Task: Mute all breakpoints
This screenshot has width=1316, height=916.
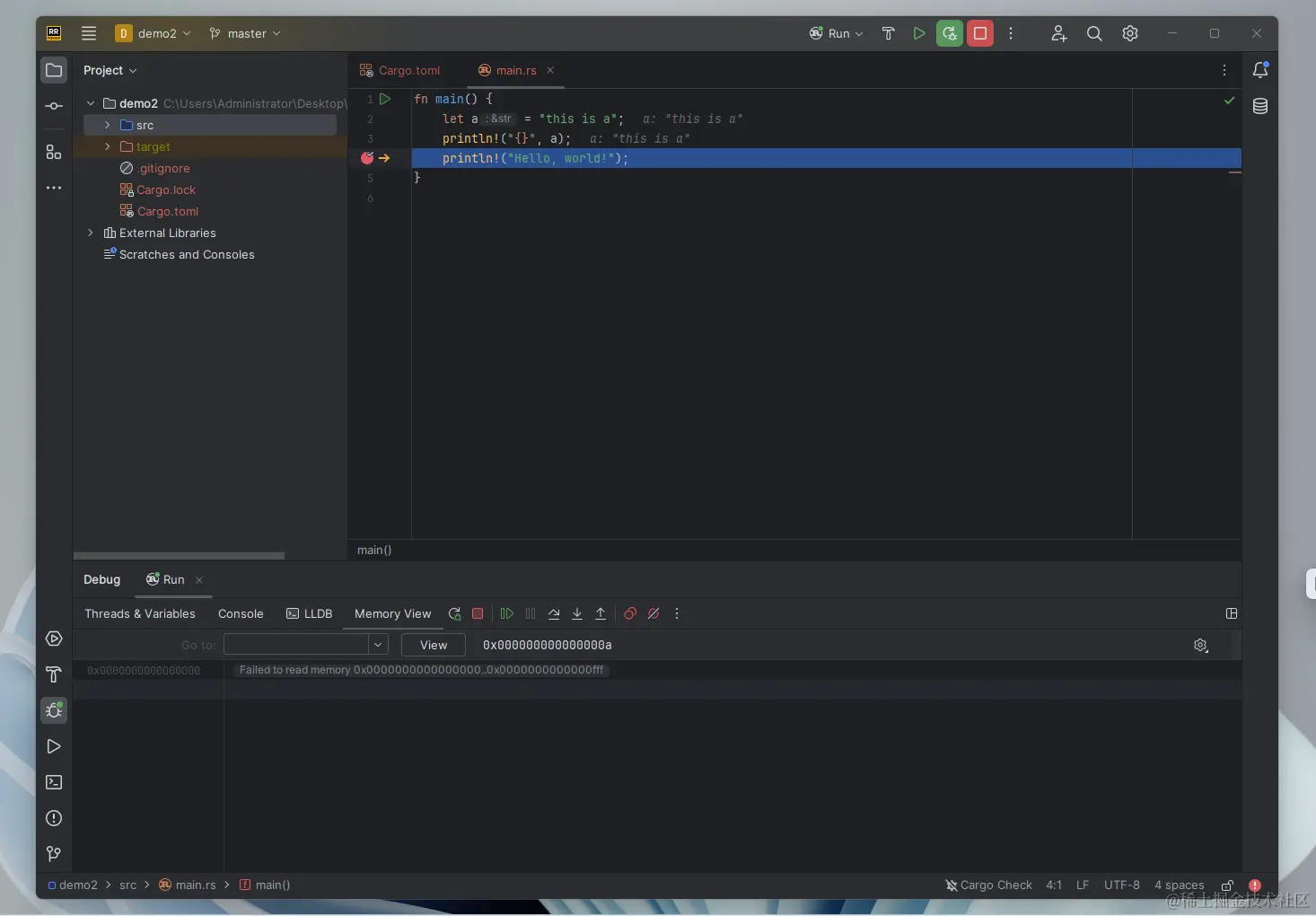Action: 654,613
